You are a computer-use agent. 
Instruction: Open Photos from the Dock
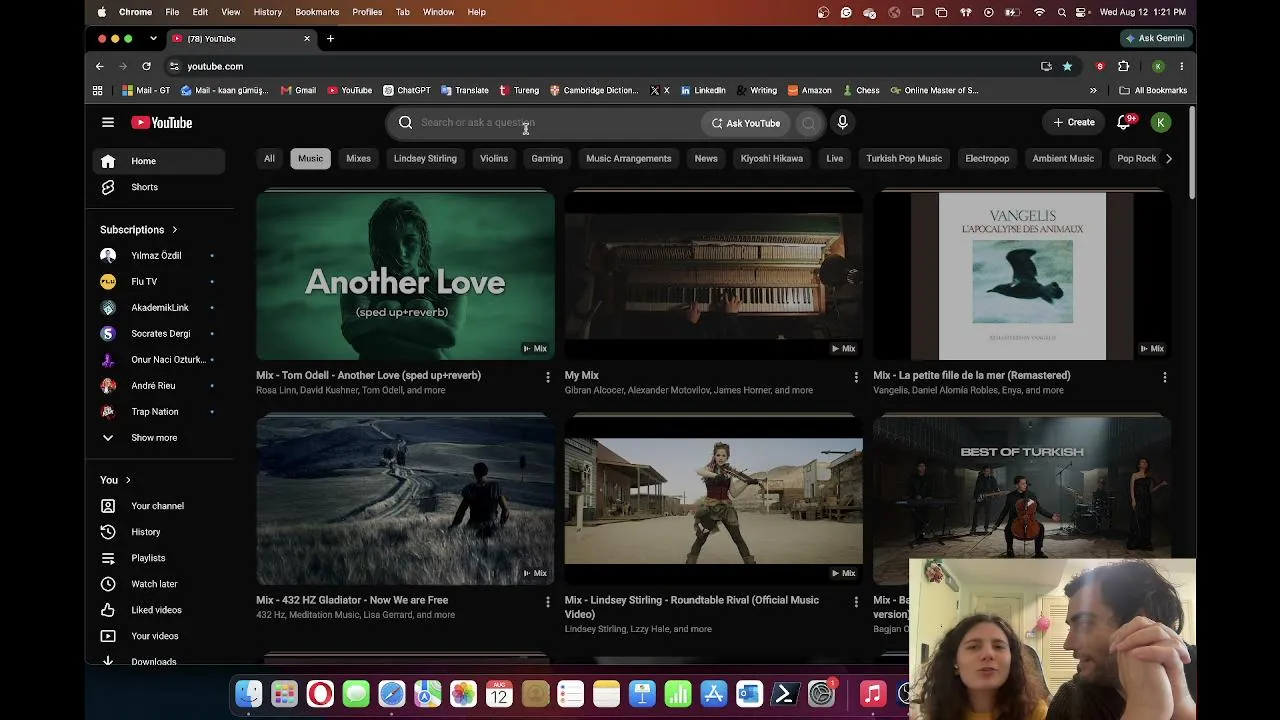tap(463, 693)
